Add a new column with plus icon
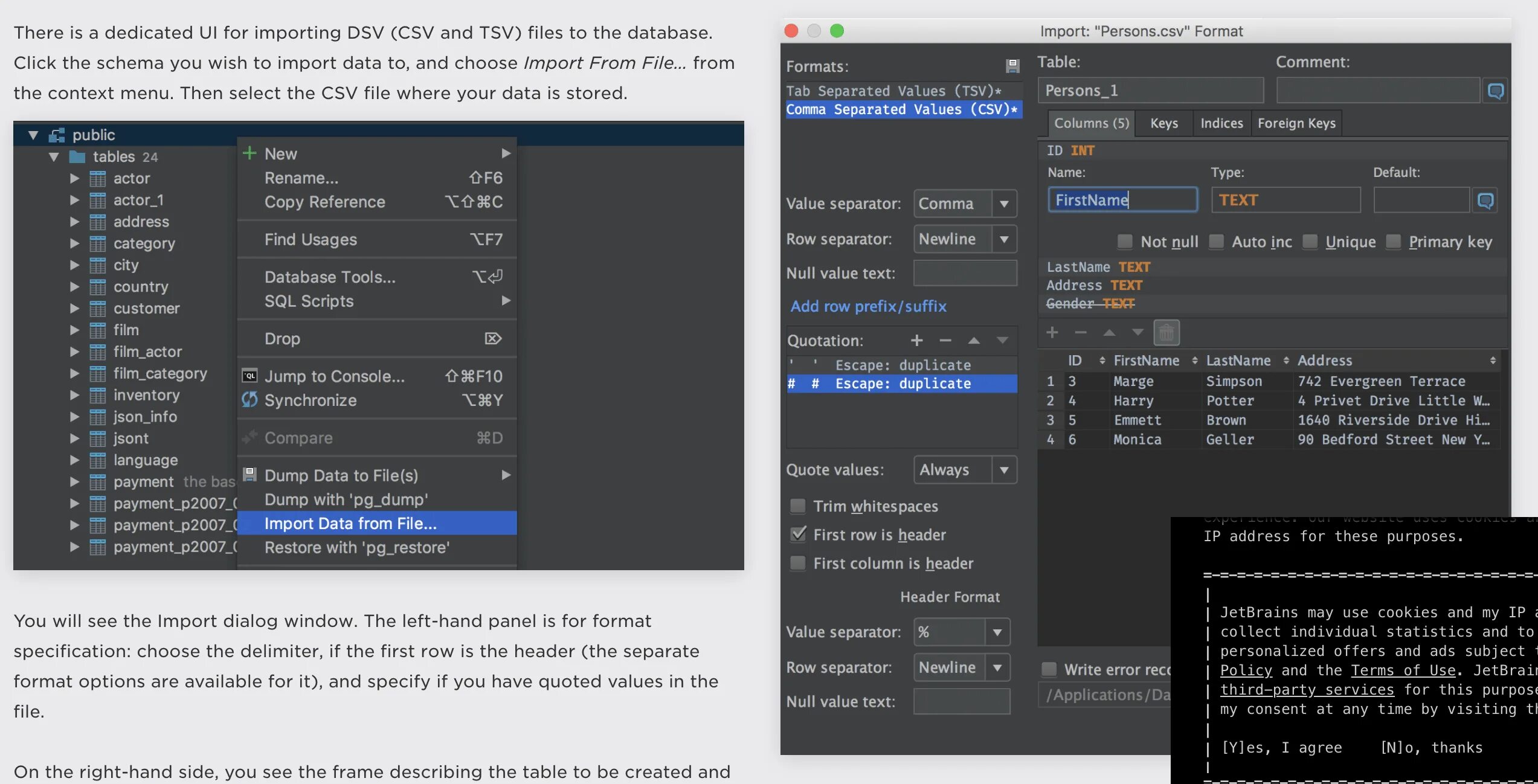Image resolution: width=1538 pixels, height=784 pixels. coord(1052,333)
